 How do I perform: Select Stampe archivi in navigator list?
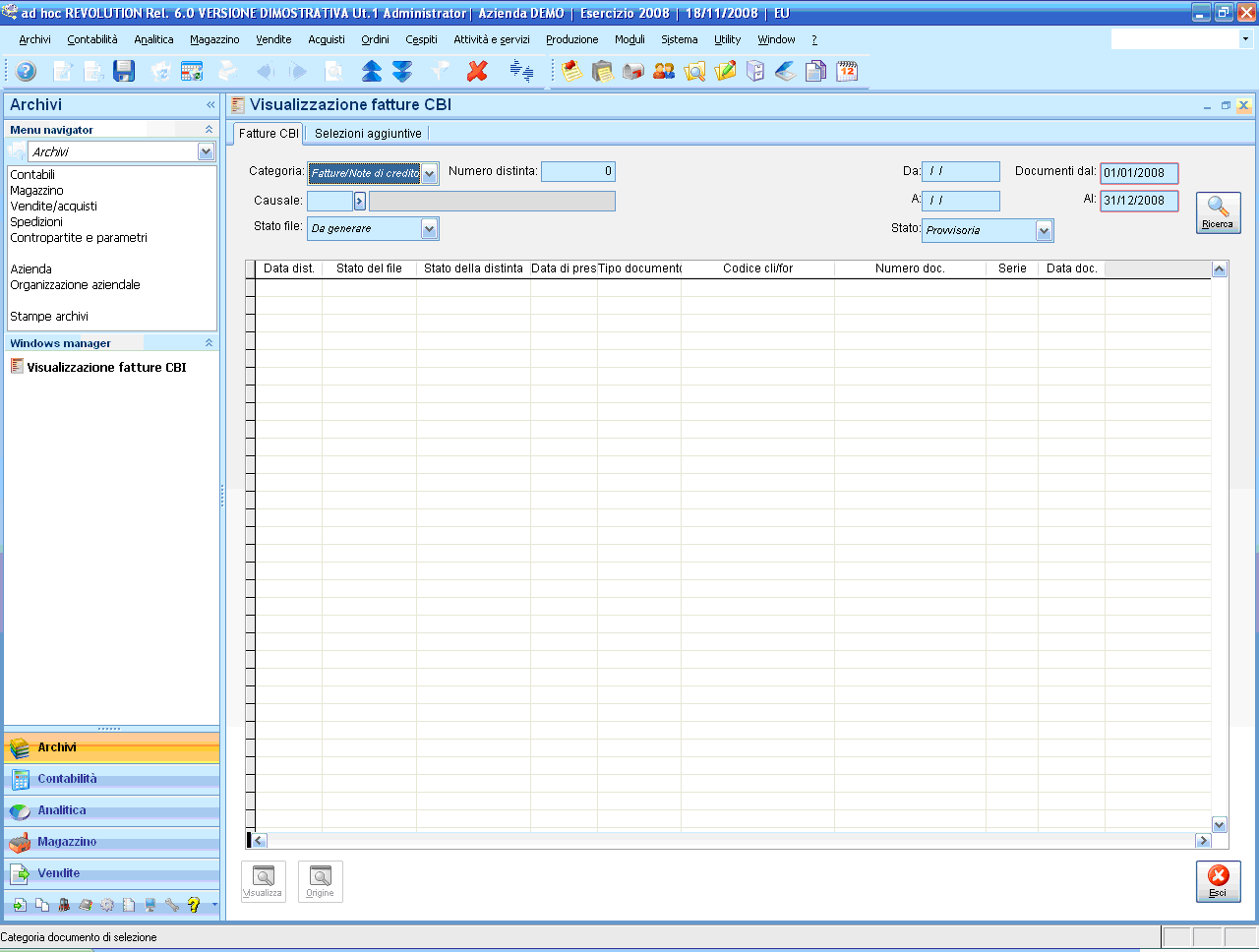pos(49,317)
